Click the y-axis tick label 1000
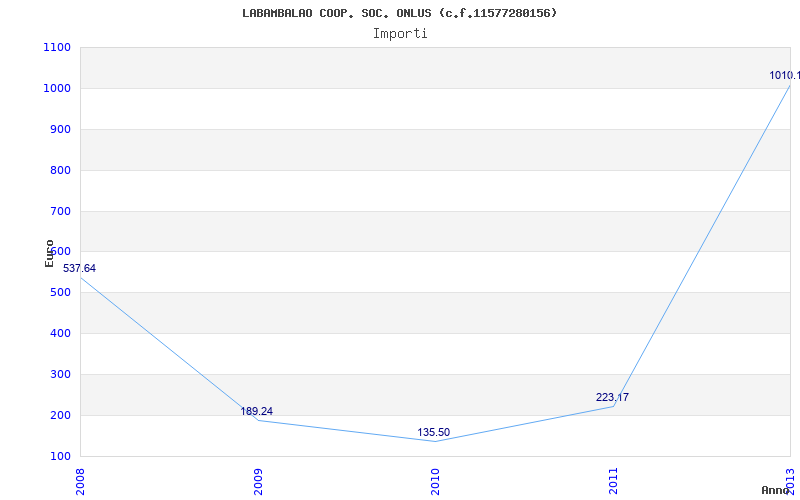Image resolution: width=800 pixels, height=500 pixels. pyautogui.click(x=57, y=88)
